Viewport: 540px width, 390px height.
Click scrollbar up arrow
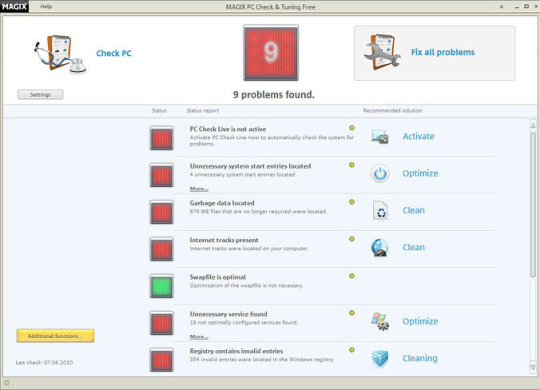(x=533, y=125)
